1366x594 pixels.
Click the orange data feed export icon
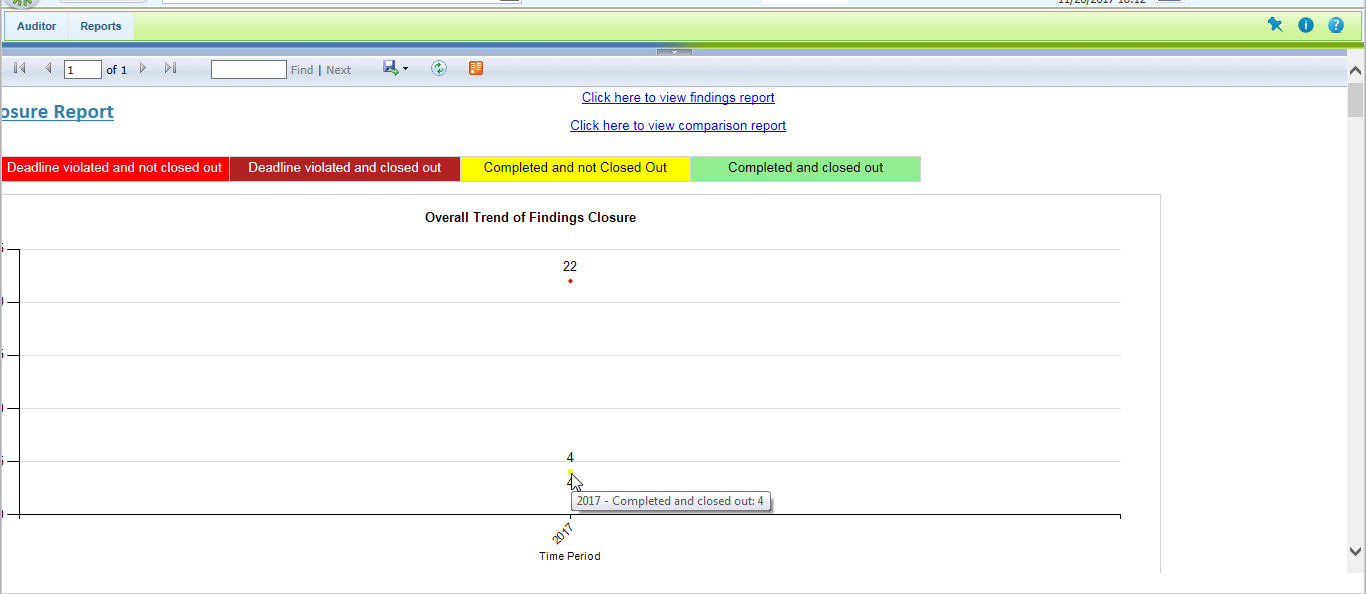[476, 68]
